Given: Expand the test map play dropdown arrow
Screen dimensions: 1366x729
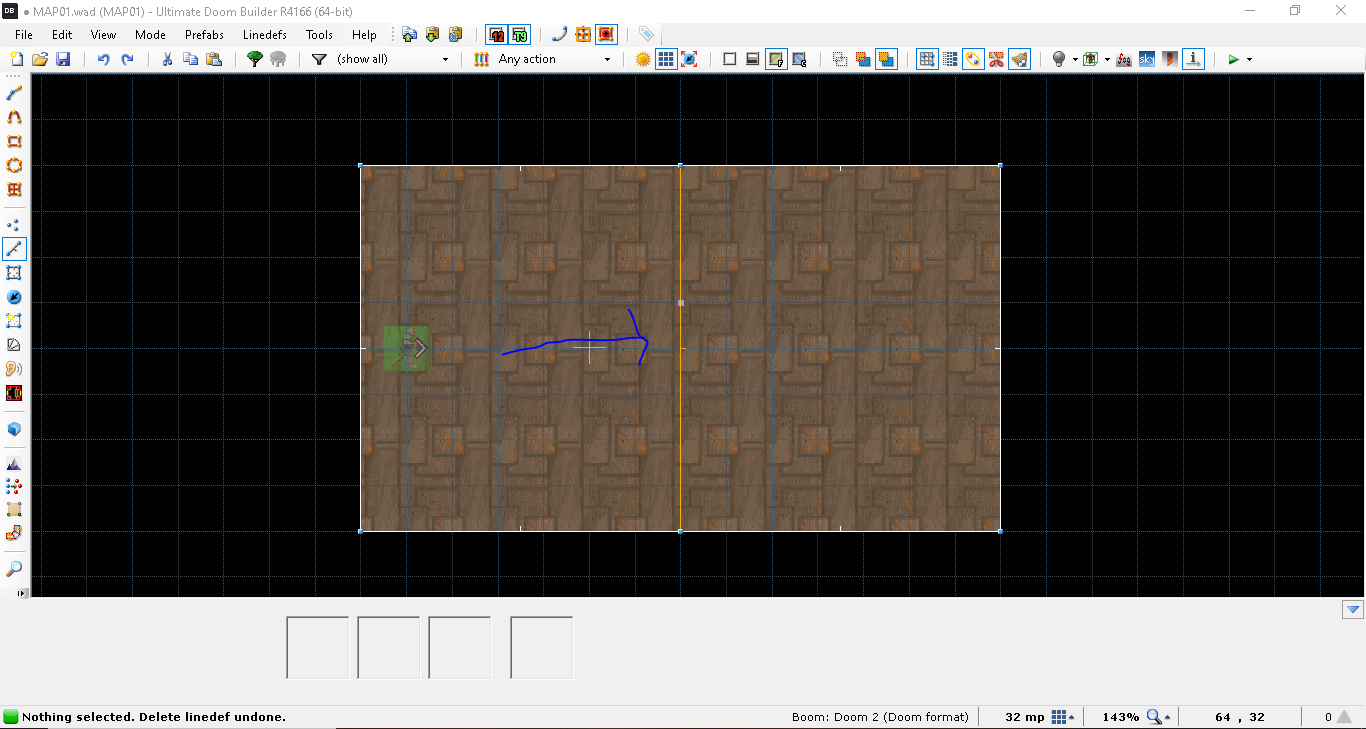Looking at the screenshot, I should pyautogui.click(x=1249, y=59).
